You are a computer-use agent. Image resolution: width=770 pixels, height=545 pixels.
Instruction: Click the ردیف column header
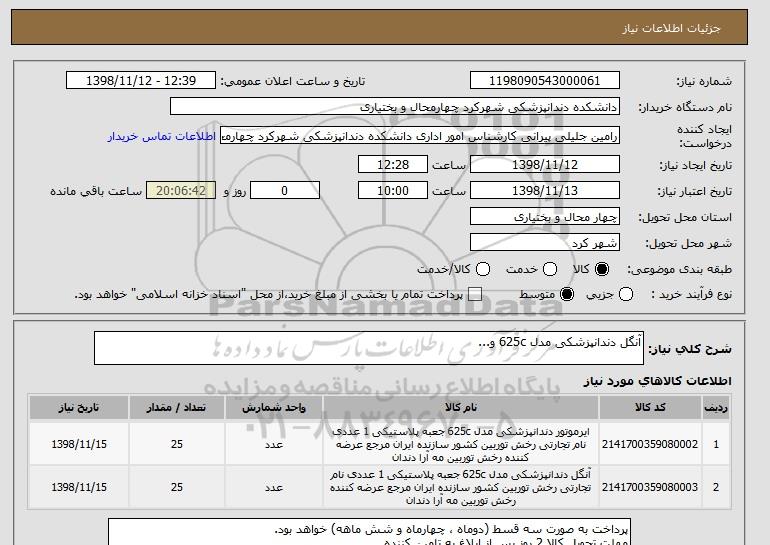716,408
